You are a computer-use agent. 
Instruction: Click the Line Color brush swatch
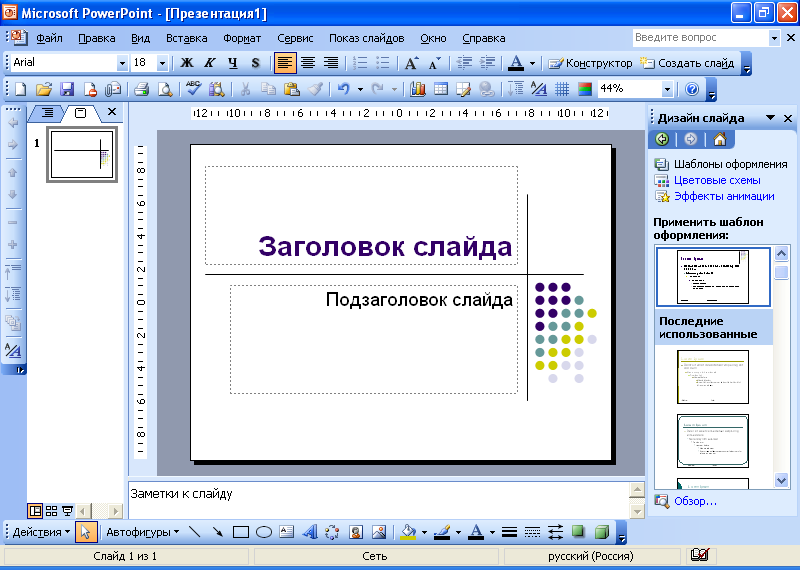pos(442,532)
